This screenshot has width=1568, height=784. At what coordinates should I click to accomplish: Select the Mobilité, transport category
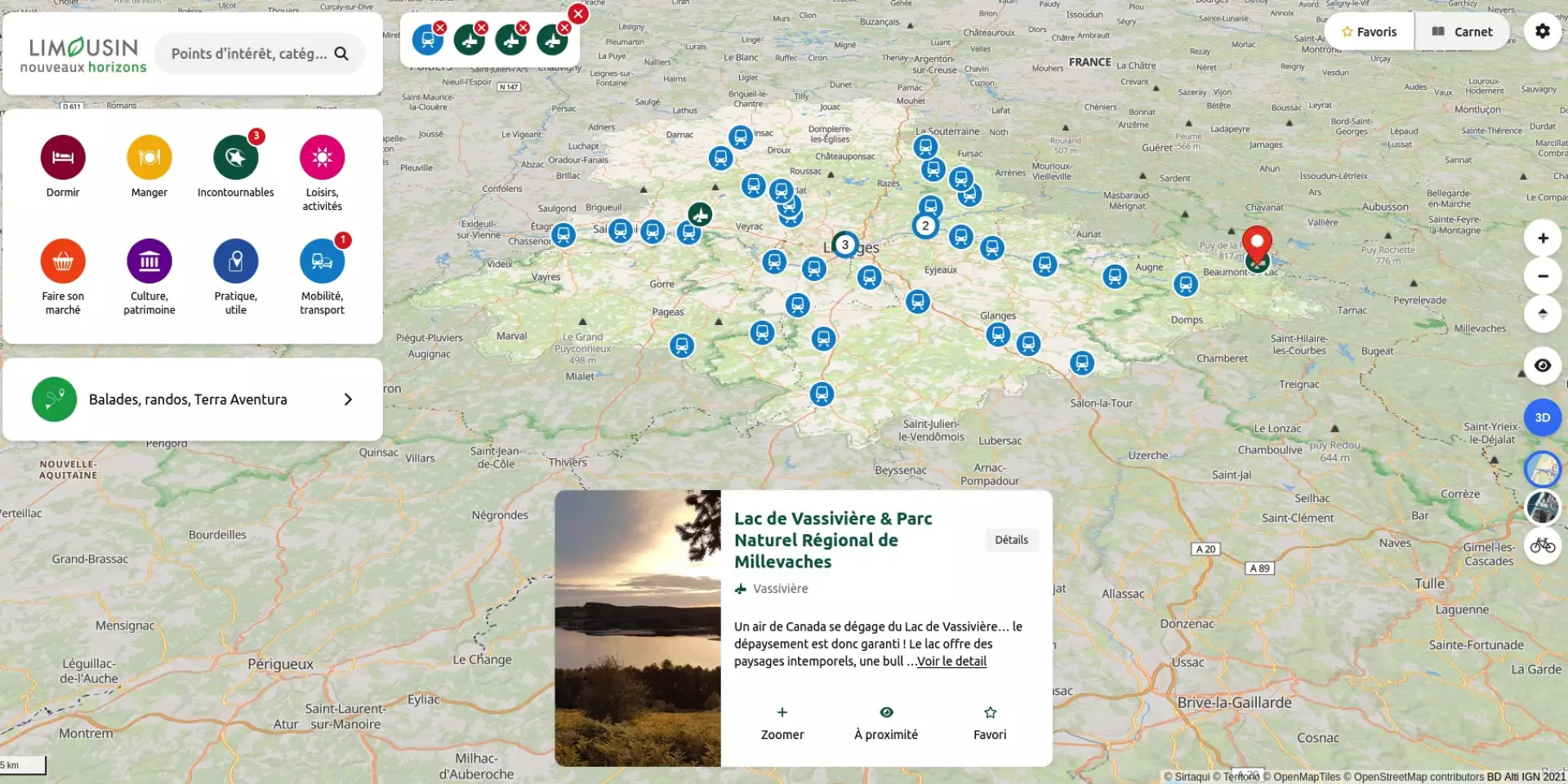coord(322,261)
